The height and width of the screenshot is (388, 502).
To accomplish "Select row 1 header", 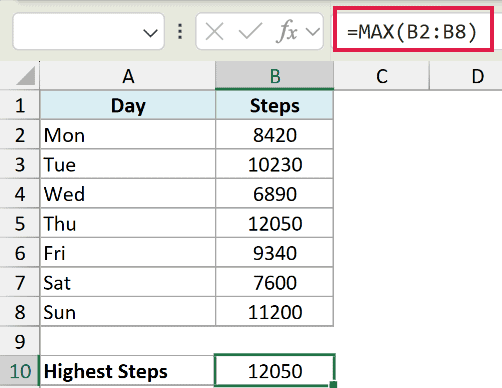I will [x=20, y=105].
